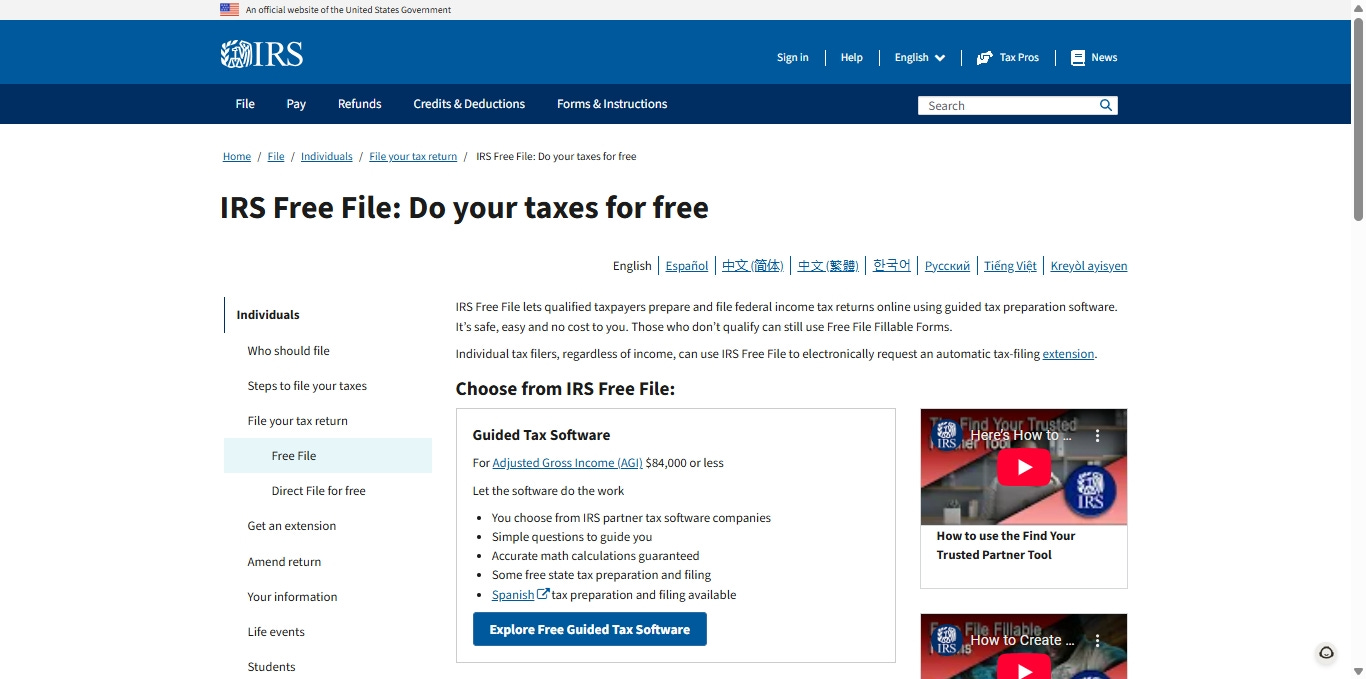Click the News newspaper icon
The height and width of the screenshot is (679, 1366).
[x=1078, y=58]
